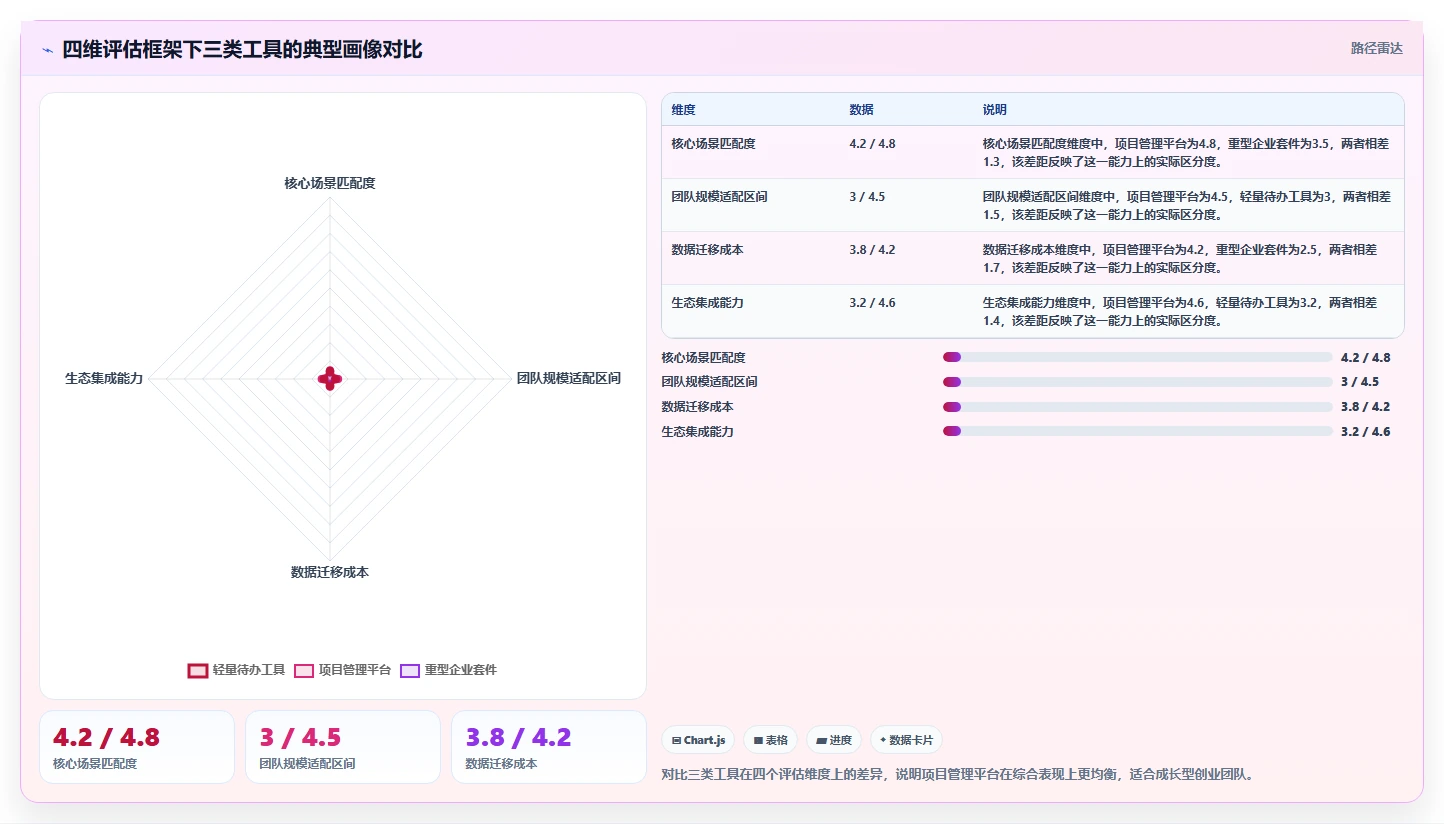1444x824 pixels.
Task: Click the 核心场景匹配度 progress bar
Action: 1137,357
